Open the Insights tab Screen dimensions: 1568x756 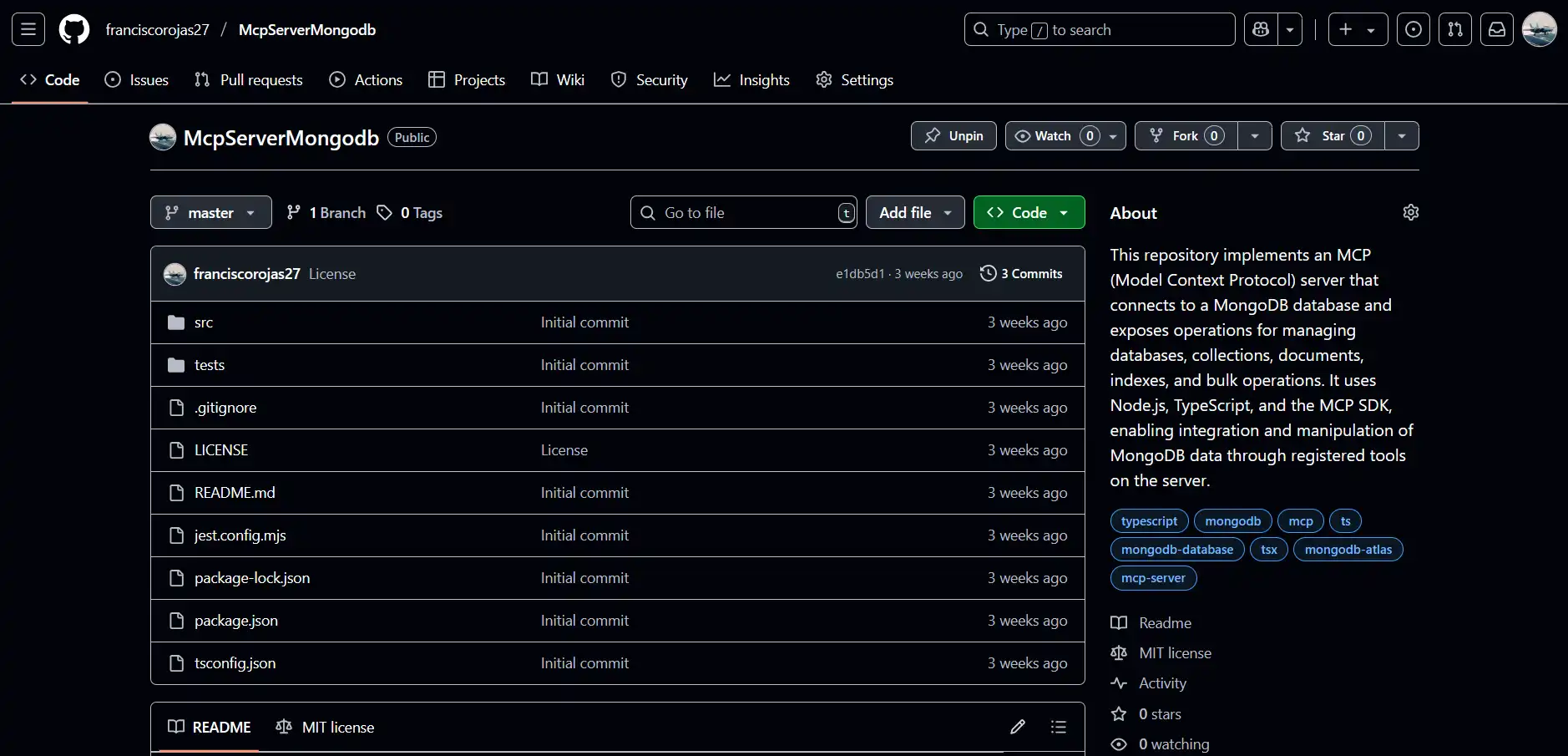pos(751,80)
